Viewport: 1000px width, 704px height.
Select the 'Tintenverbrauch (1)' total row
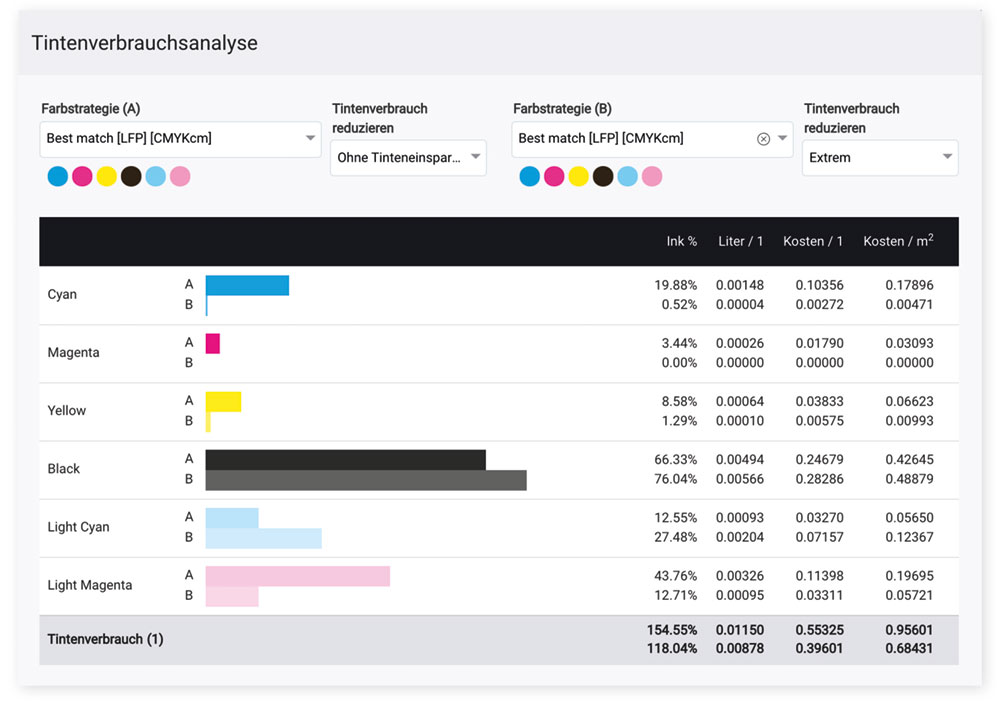pos(105,639)
